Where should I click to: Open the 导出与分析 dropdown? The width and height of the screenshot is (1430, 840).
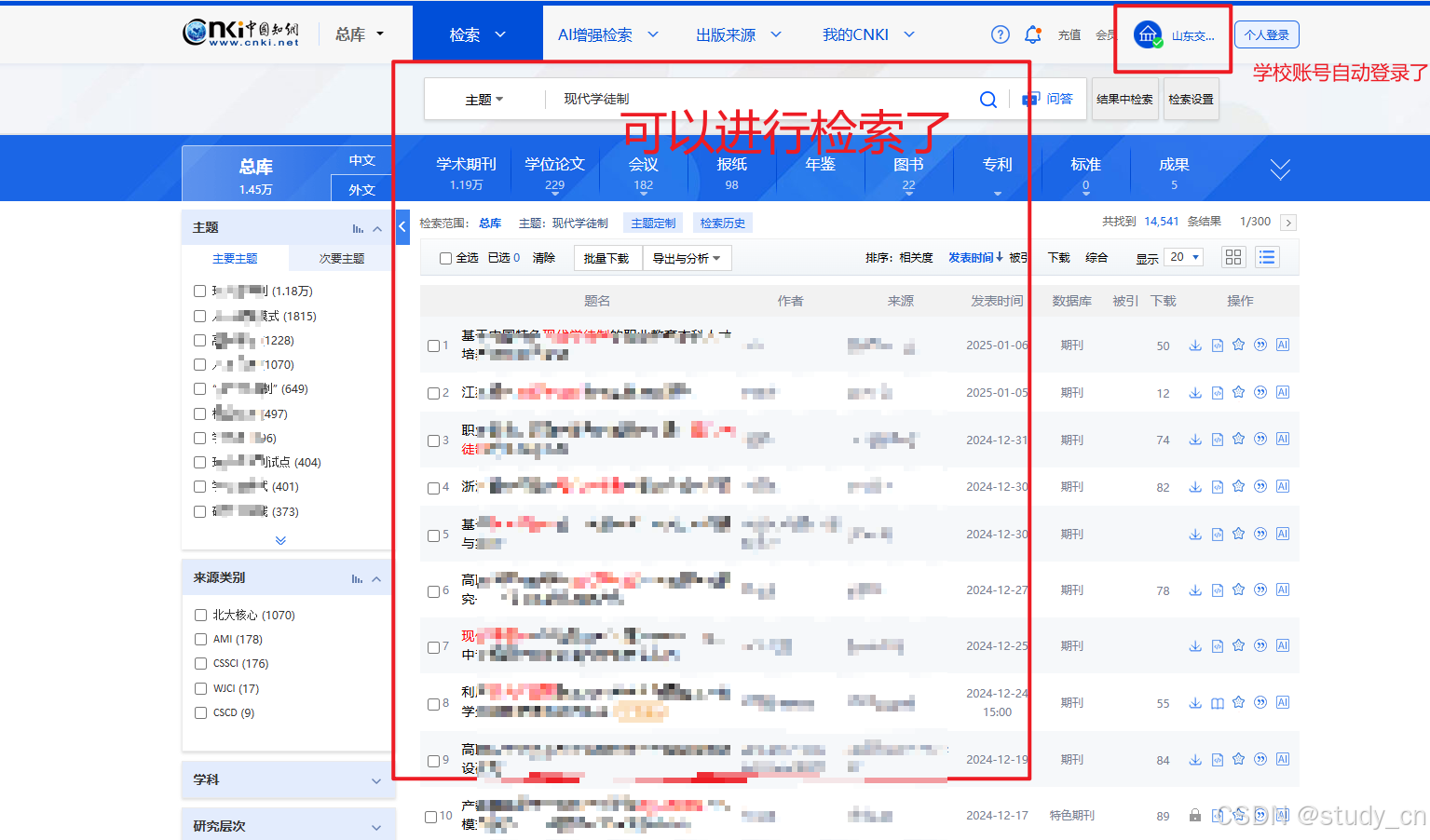click(687, 258)
